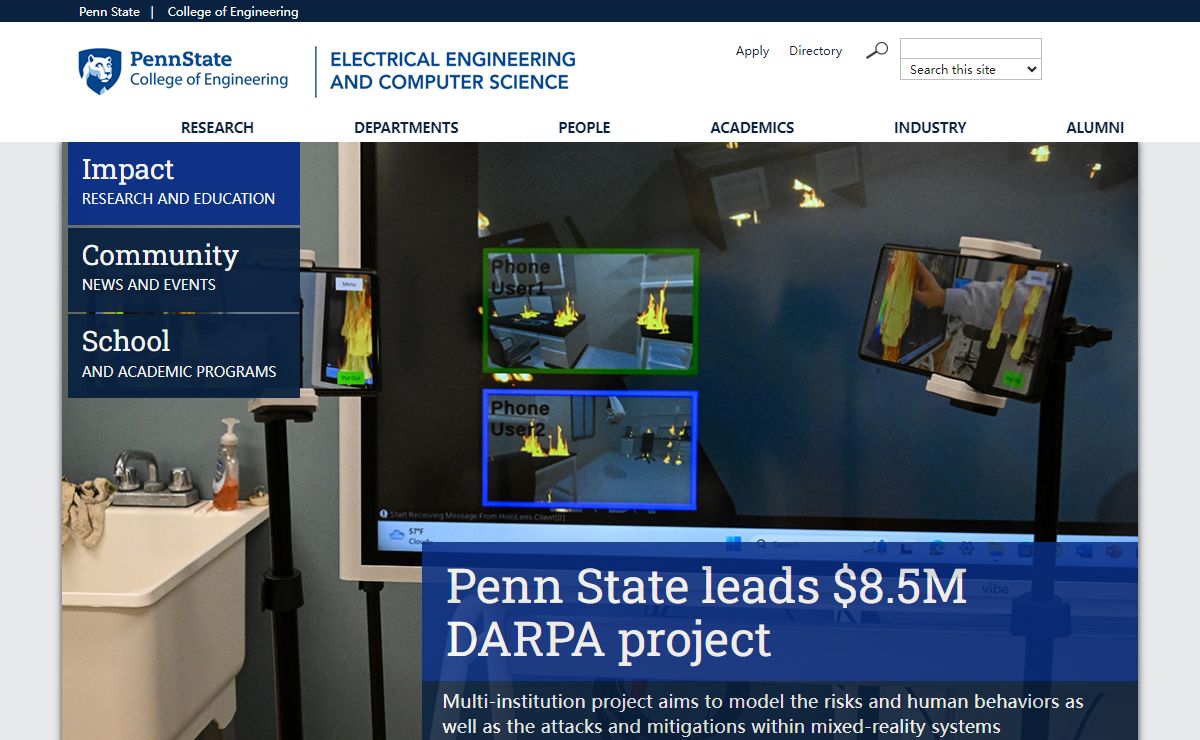Select the School and Academic Programs panel

(x=184, y=356)
